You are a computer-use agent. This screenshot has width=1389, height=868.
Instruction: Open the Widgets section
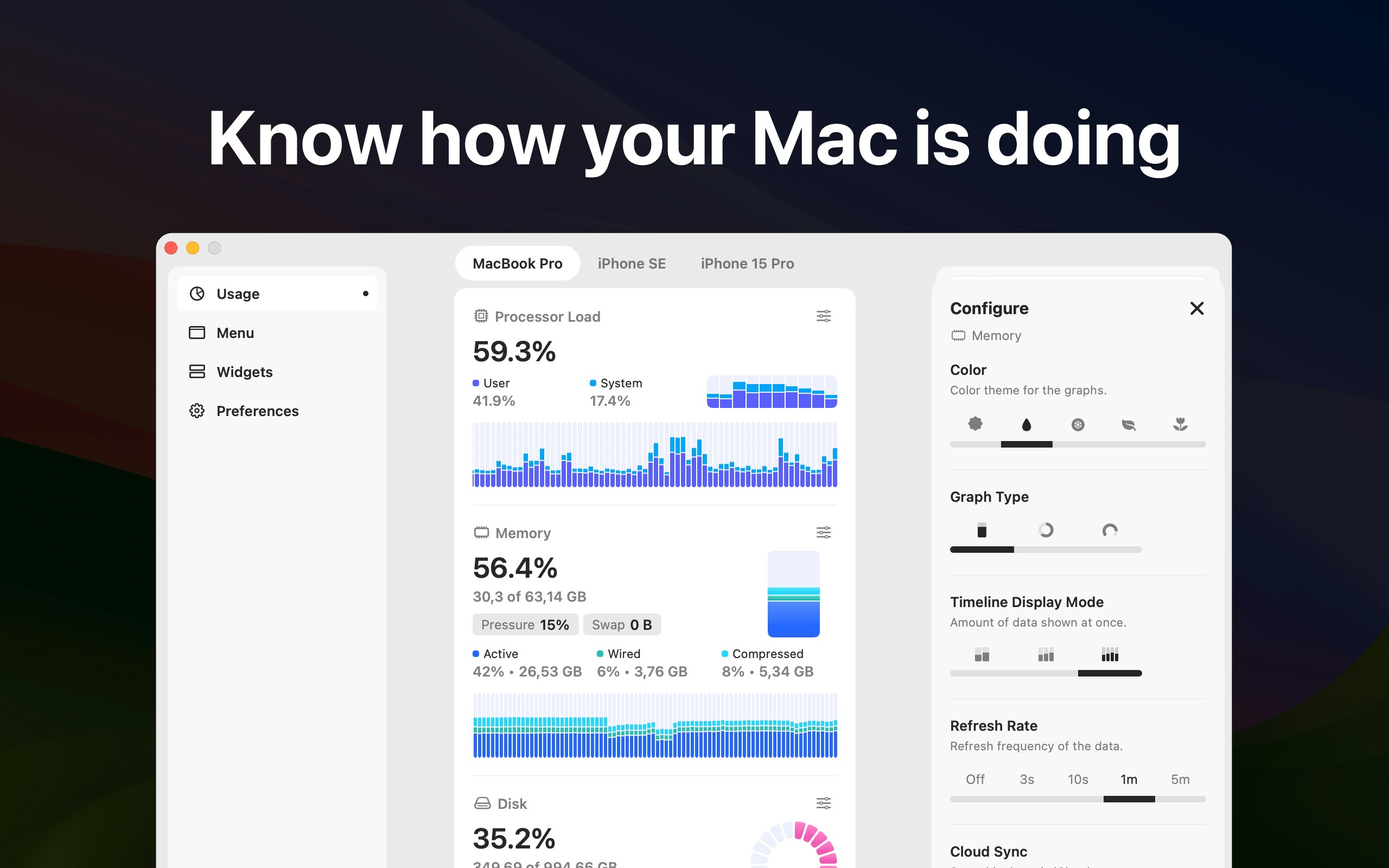pyautogui.click(x=245, y=371)
